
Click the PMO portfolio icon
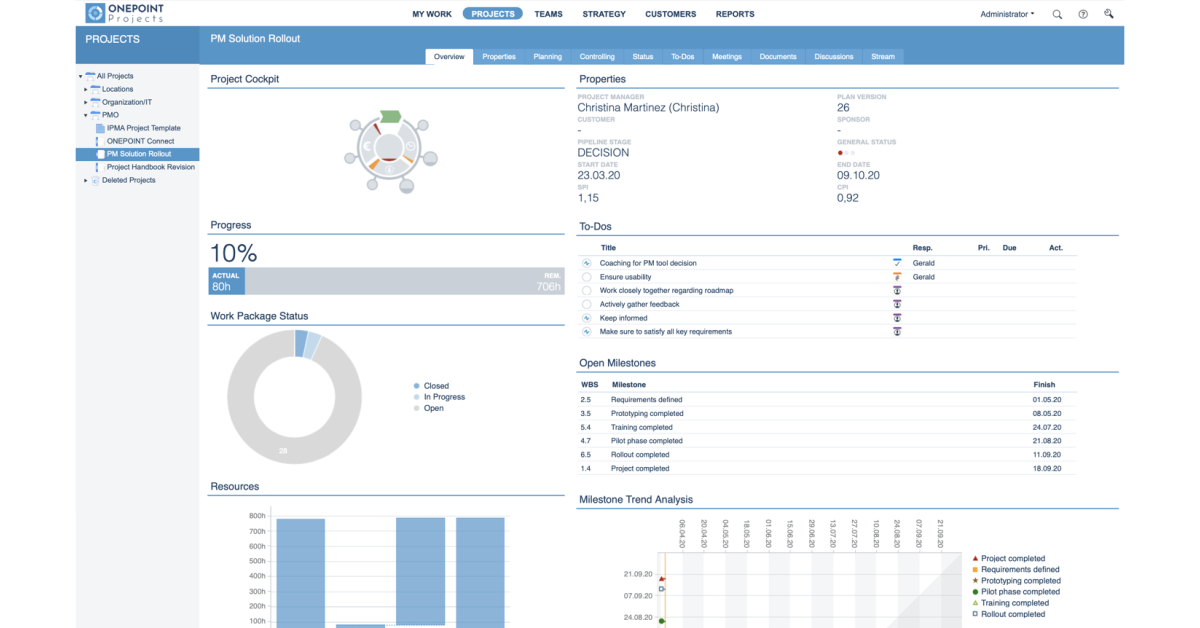pyautogui.click(x=96, y=115)
